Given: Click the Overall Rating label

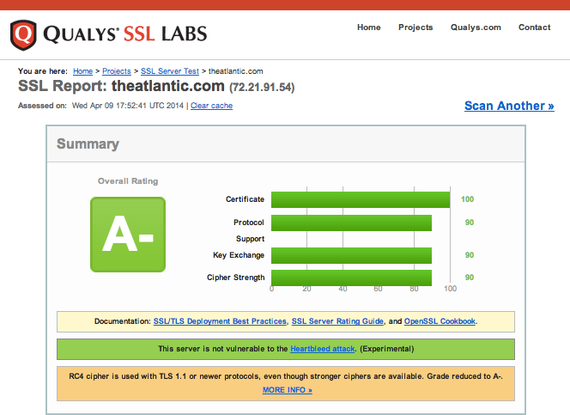Looking at the screenshot, I should pyautogui.click(x=128, y=181).
